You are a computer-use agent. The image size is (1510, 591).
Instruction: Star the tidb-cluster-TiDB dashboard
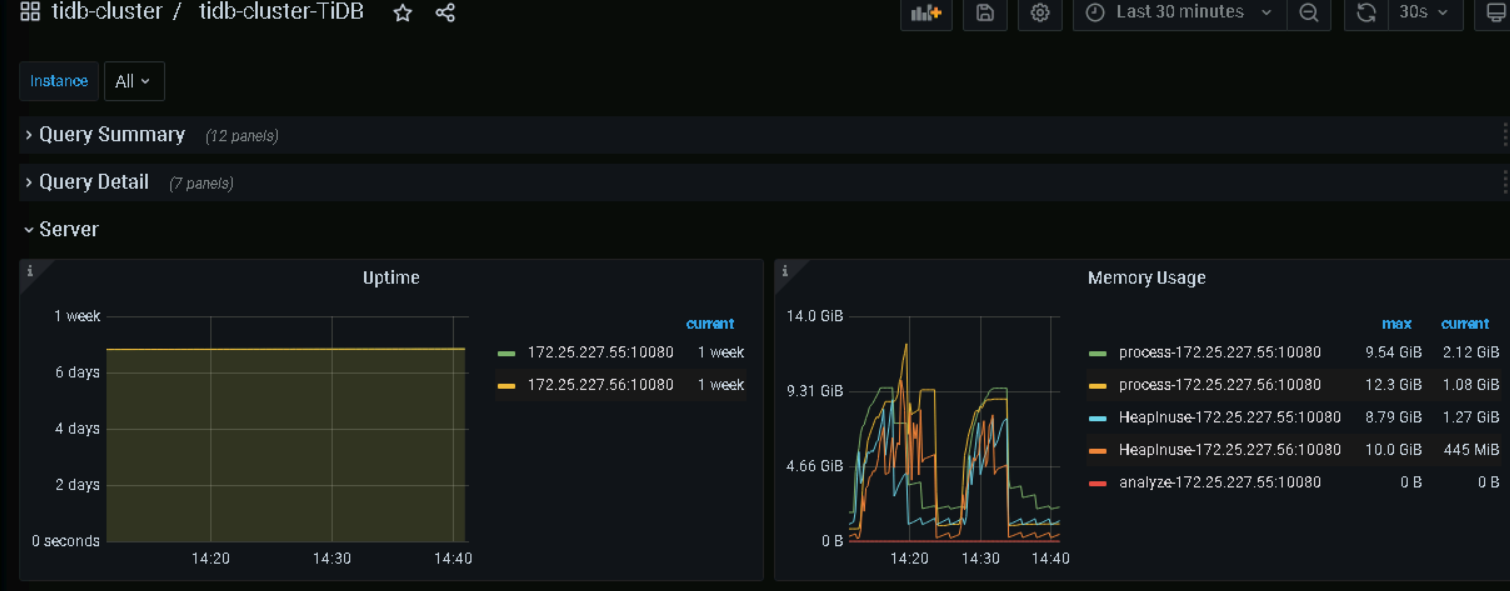[402, 13]
